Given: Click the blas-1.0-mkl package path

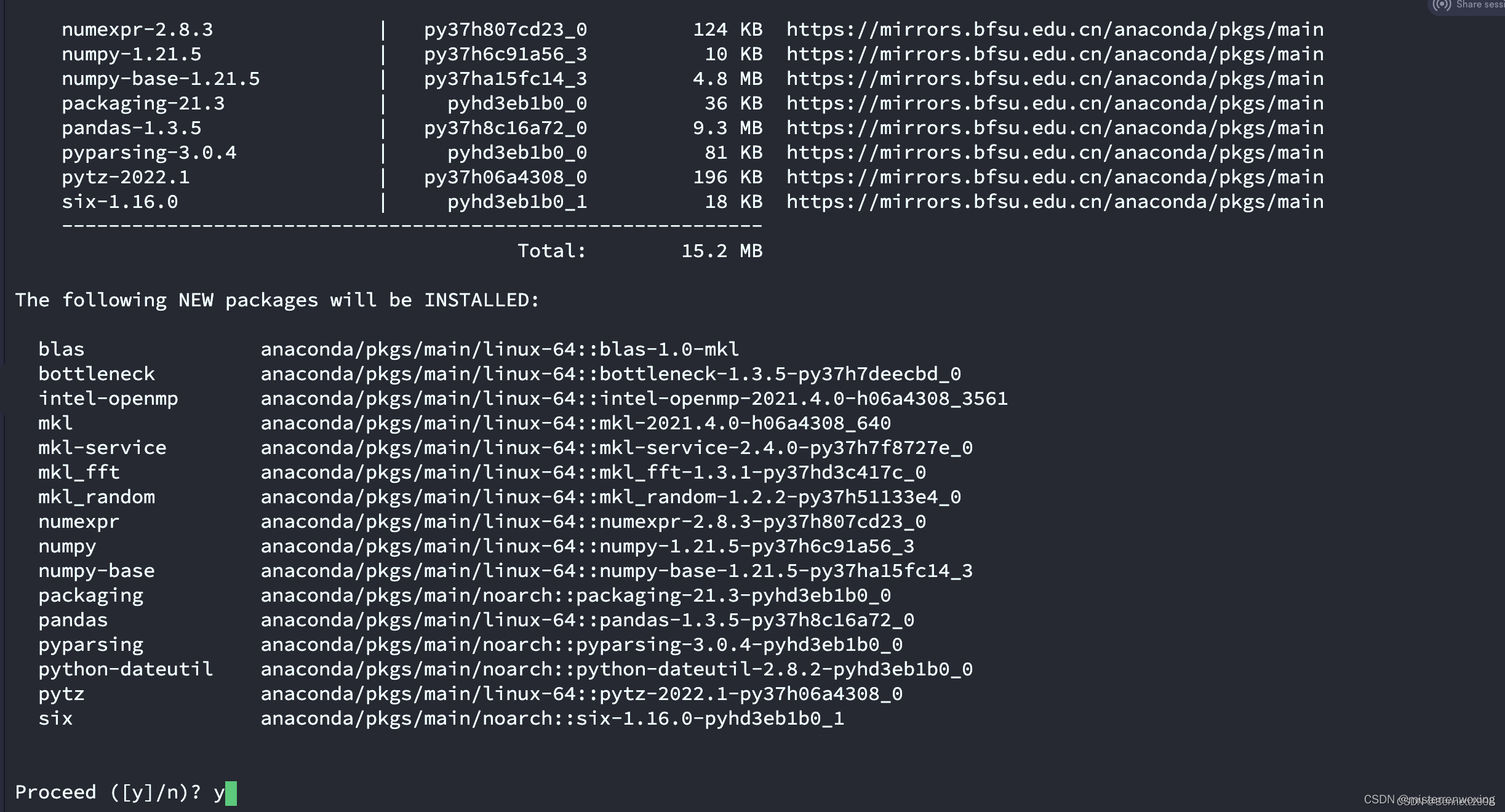Looking at the screenshot, I should point(500,349).
